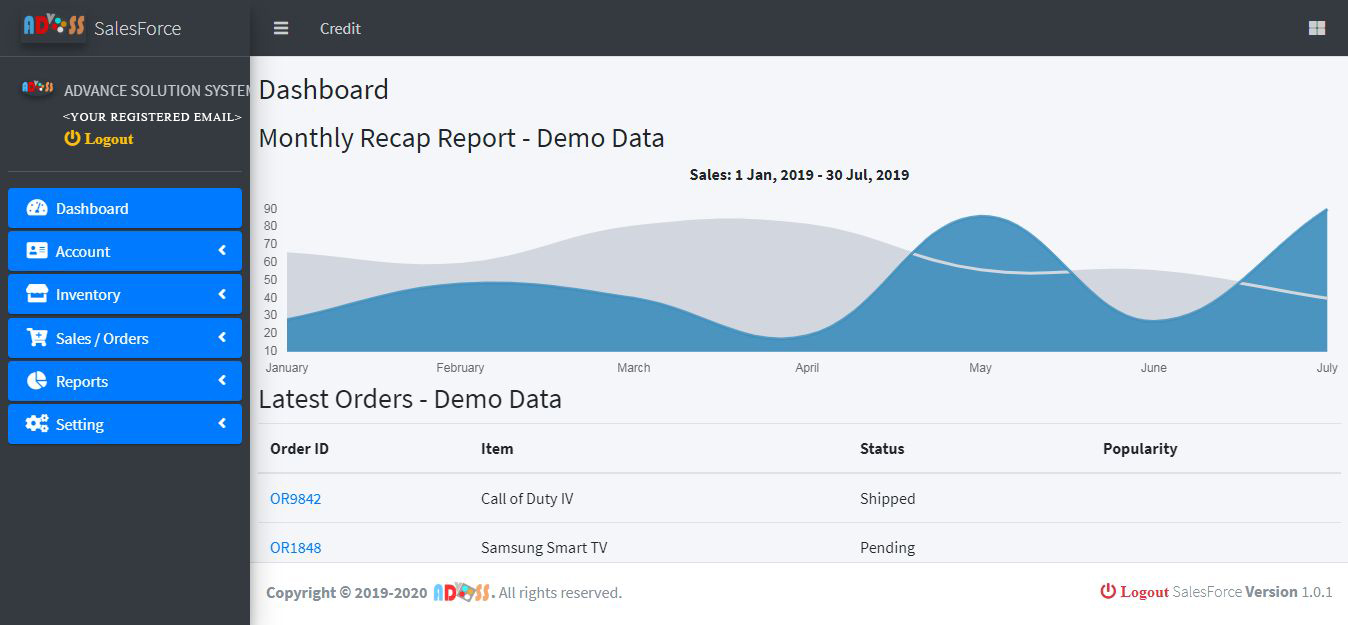Select the Setting menu item

tap(80, 424)
